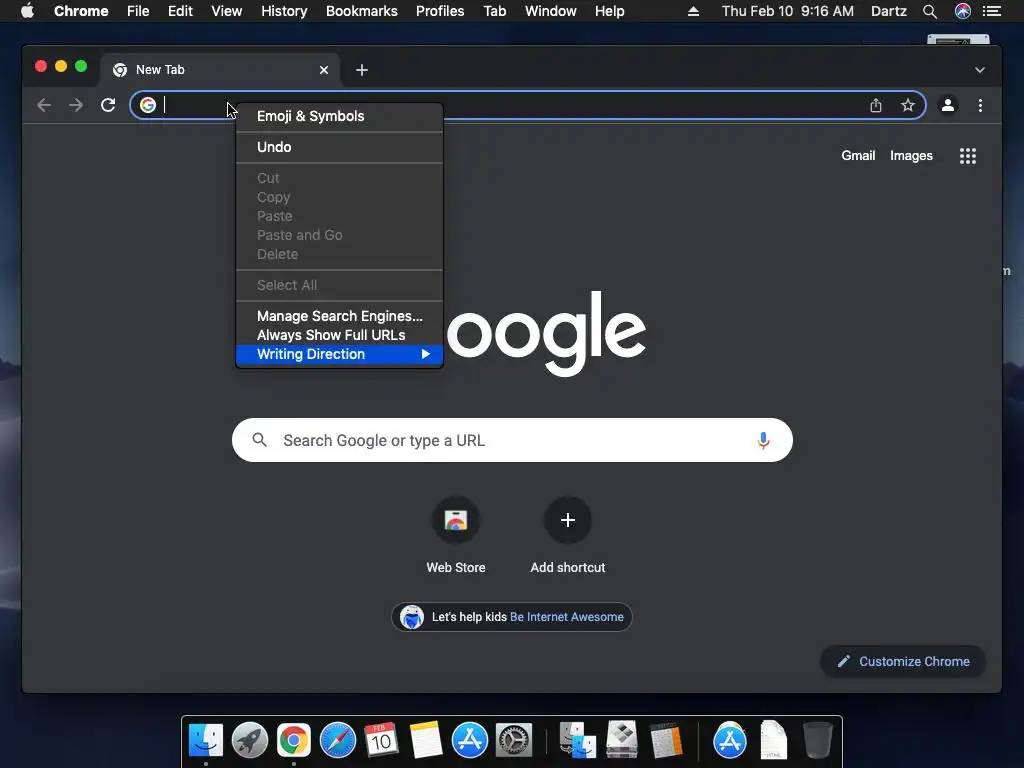Open the Window menu
1024x768 pixels.
[551, 11]
